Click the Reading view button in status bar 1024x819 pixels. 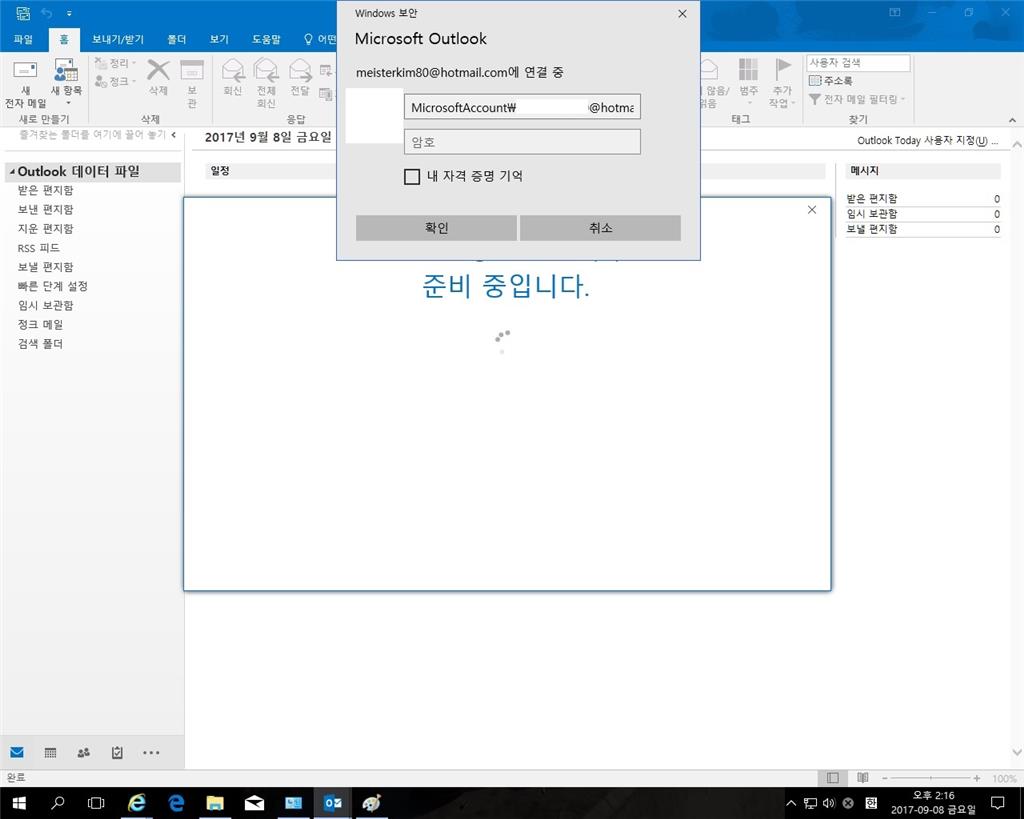point(863,778)
